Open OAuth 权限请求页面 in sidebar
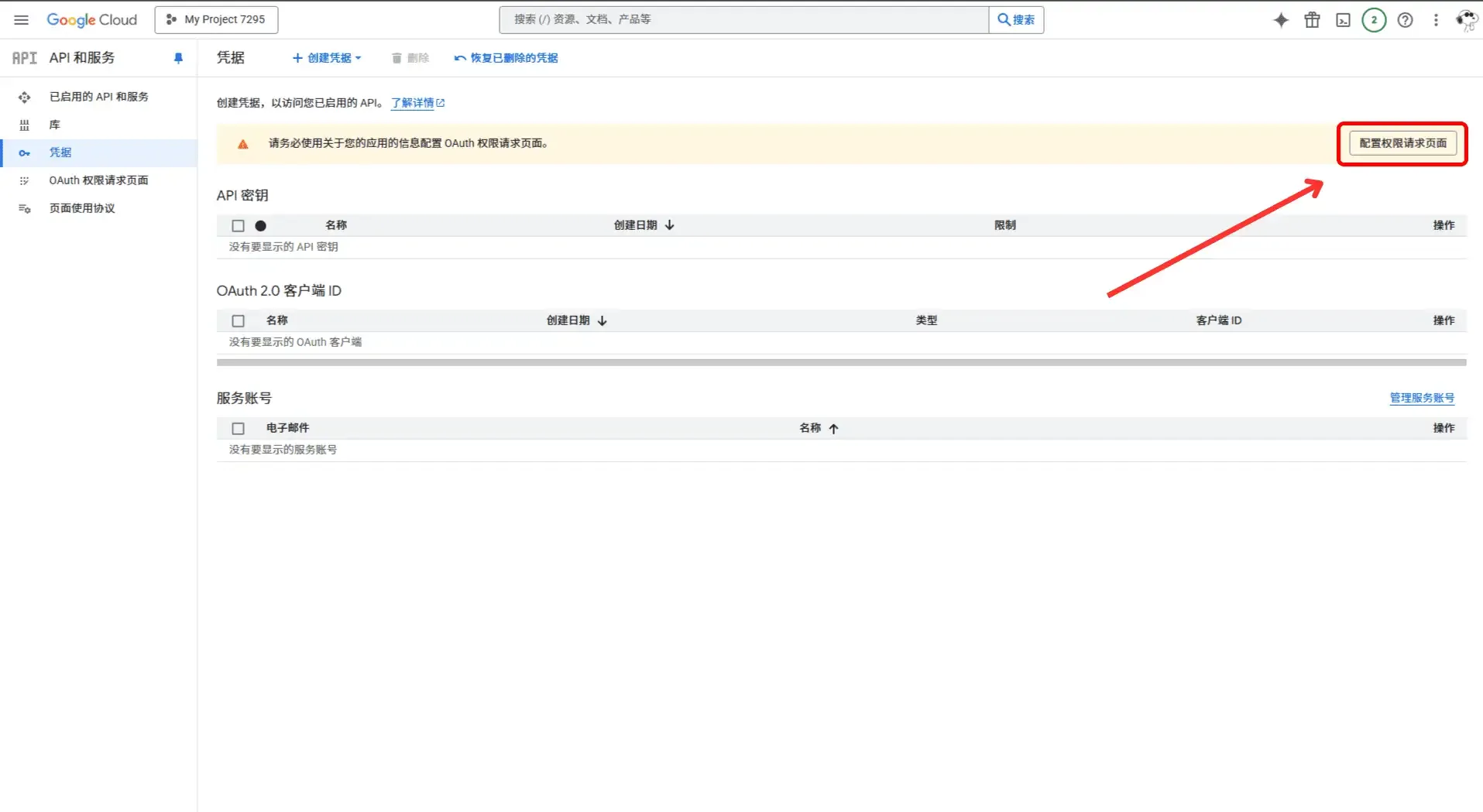 (x=98, y=180)
